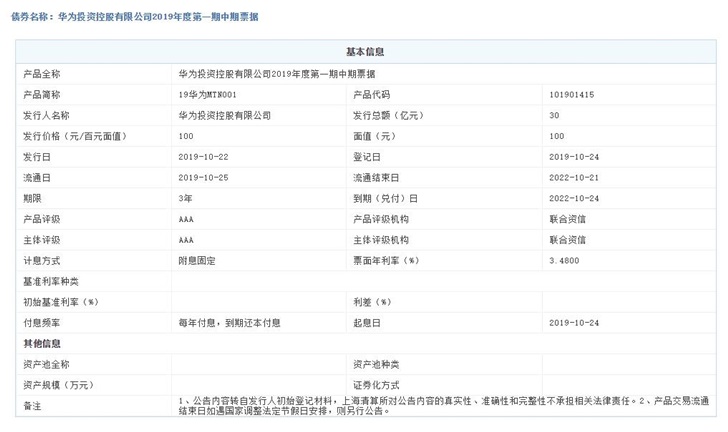728x432 pixels.
Task: Select the AAA value in 产品评级 row
Action: tap(186, 219)
